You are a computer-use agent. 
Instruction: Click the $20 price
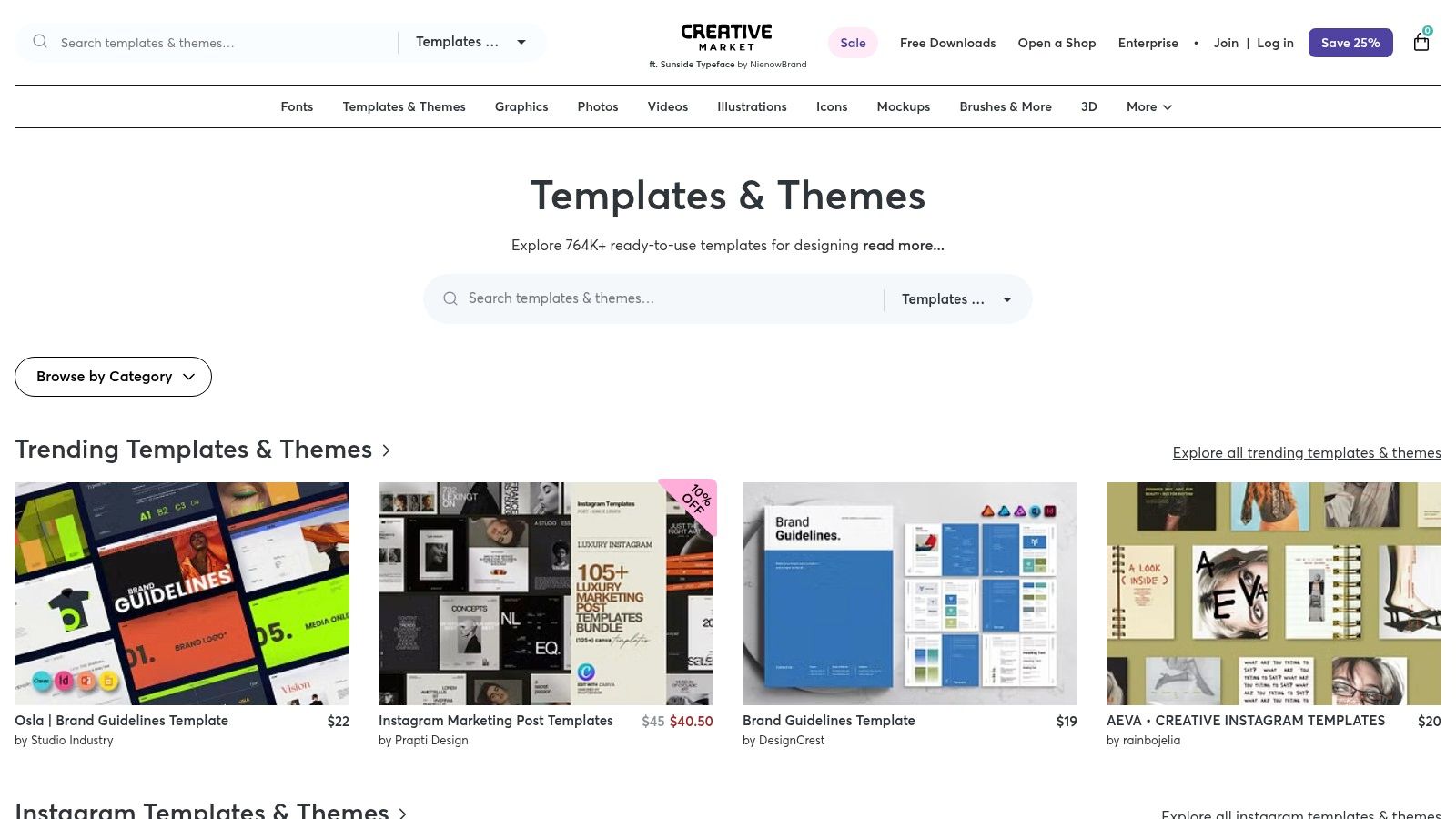[1430, 721]
